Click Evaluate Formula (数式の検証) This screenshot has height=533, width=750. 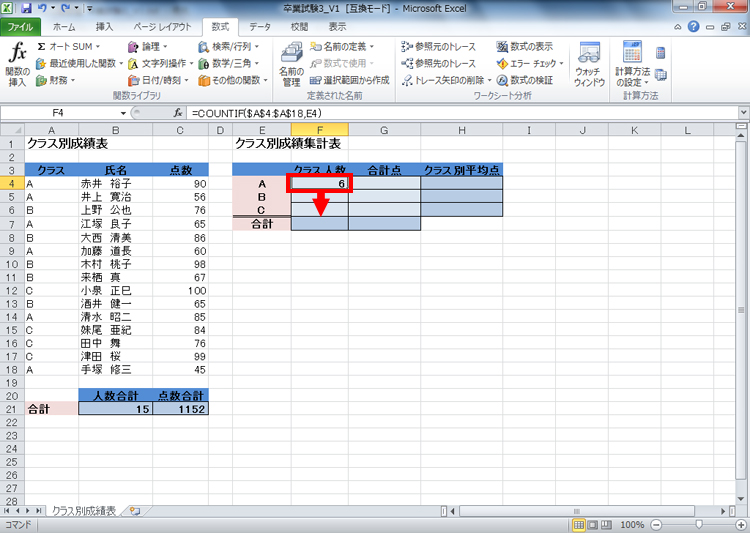525,80
